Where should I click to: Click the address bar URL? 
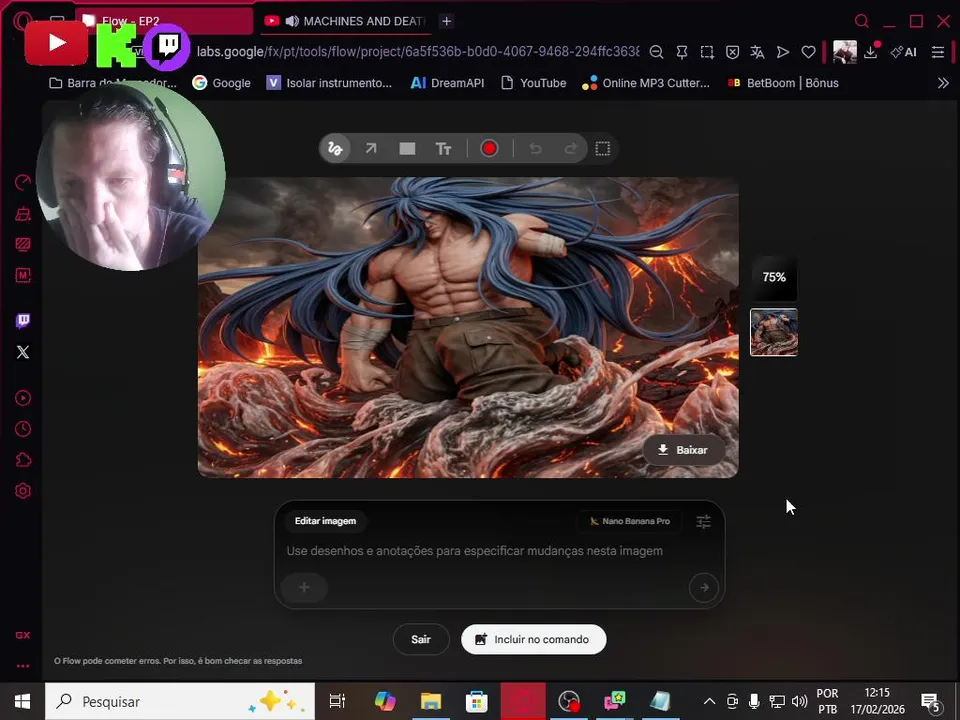click(418, 51)
